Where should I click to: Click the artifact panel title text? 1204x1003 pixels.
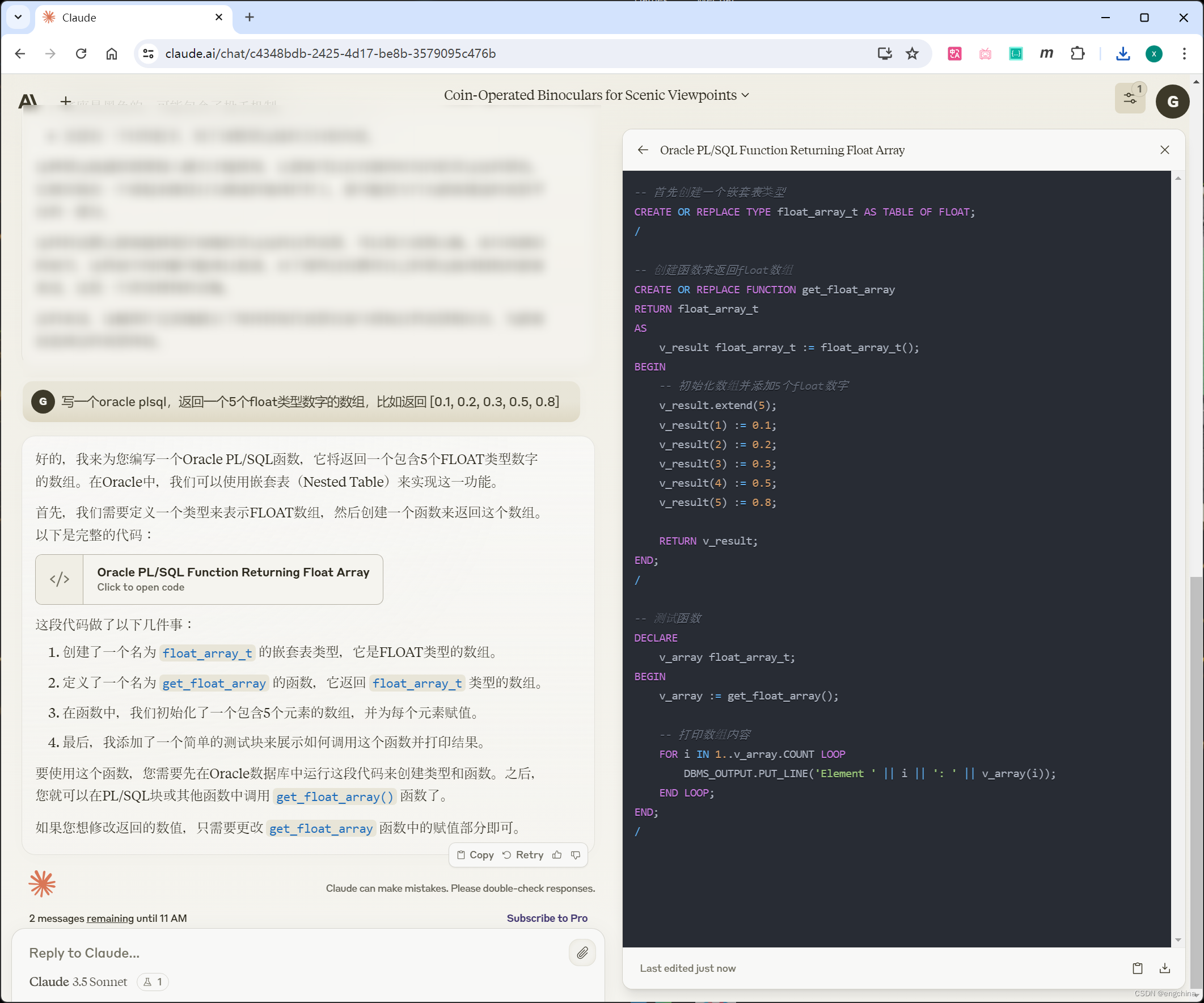coord(782,150)
